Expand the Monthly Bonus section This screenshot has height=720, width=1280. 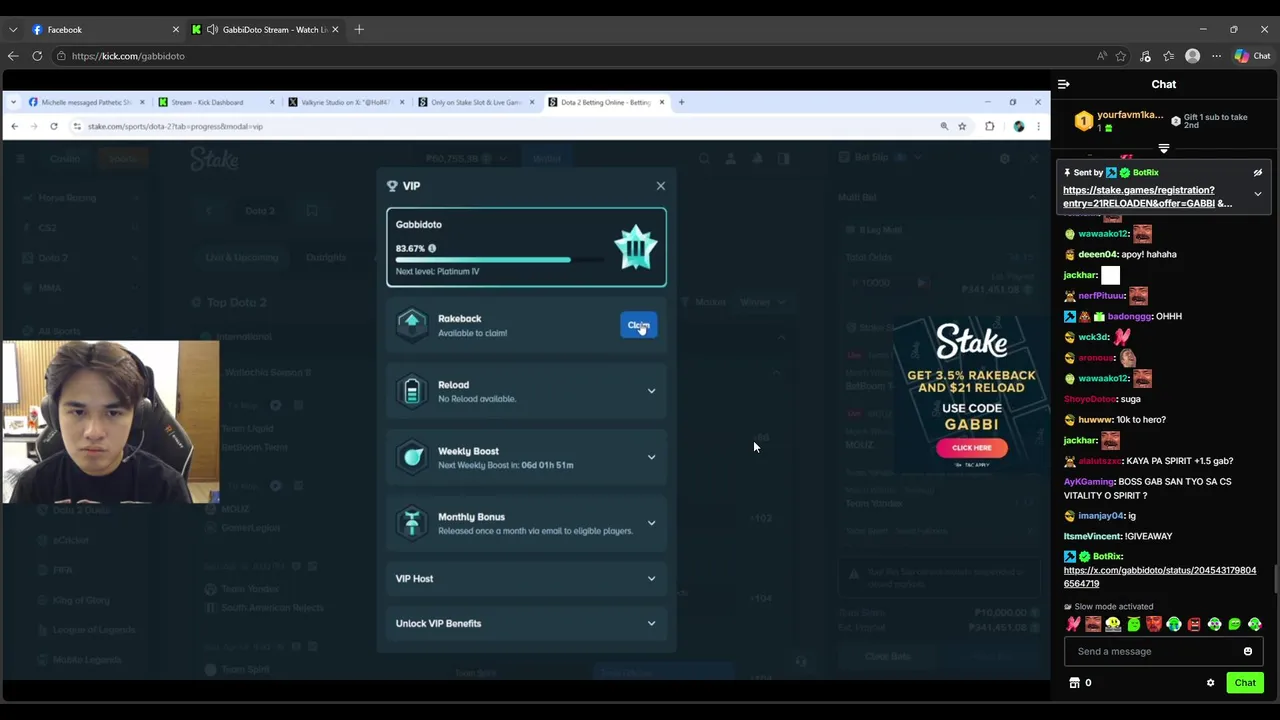(651, 523)
